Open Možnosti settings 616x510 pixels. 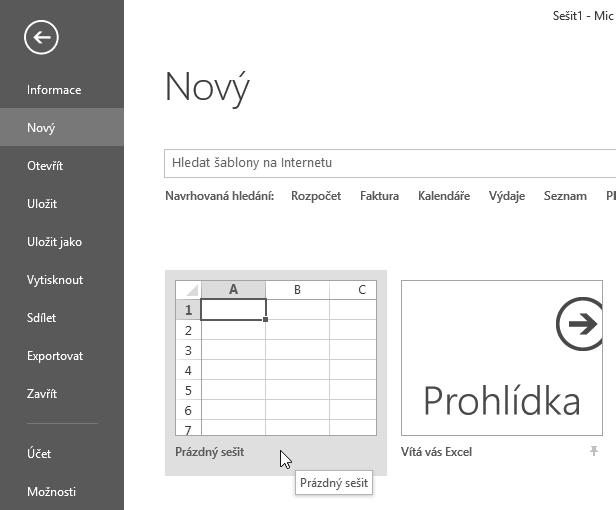click(62, 492)
